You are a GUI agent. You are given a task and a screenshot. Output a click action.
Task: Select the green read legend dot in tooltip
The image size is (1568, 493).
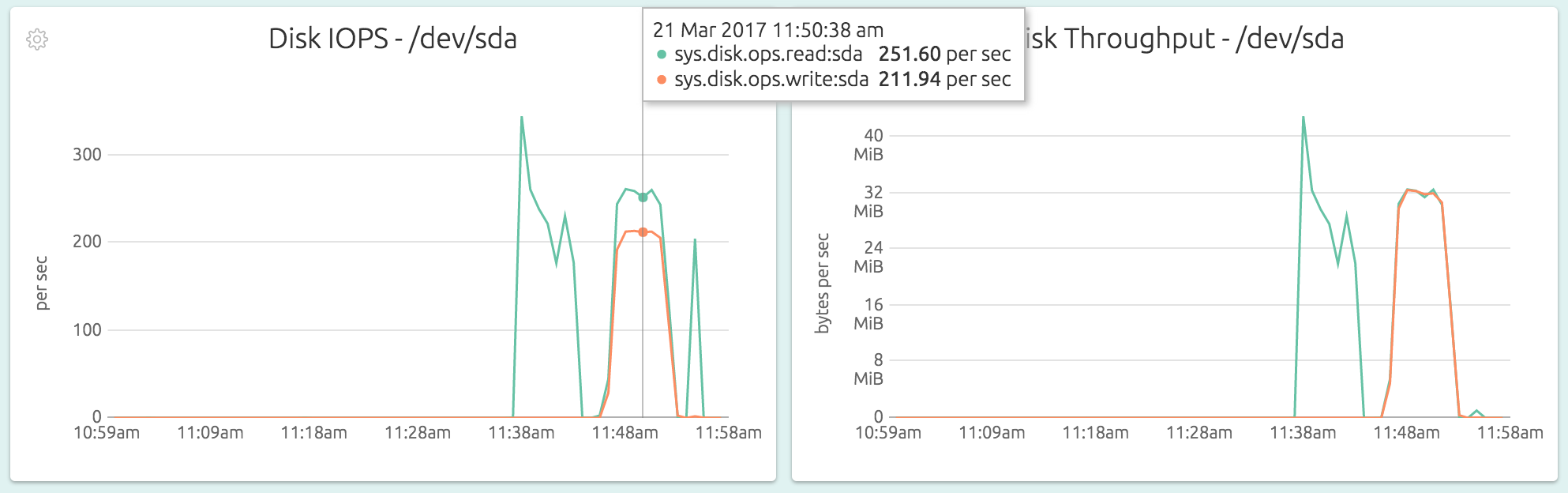(x=662, y=55)
